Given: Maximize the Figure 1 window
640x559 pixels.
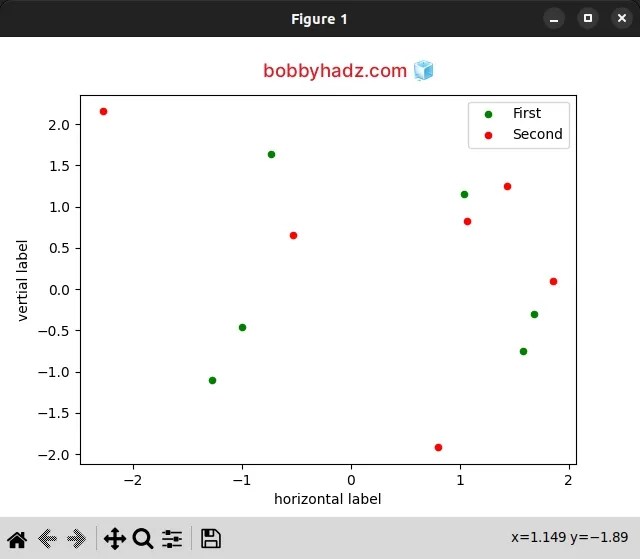Looking at the screenshot, I should [588, 18].
